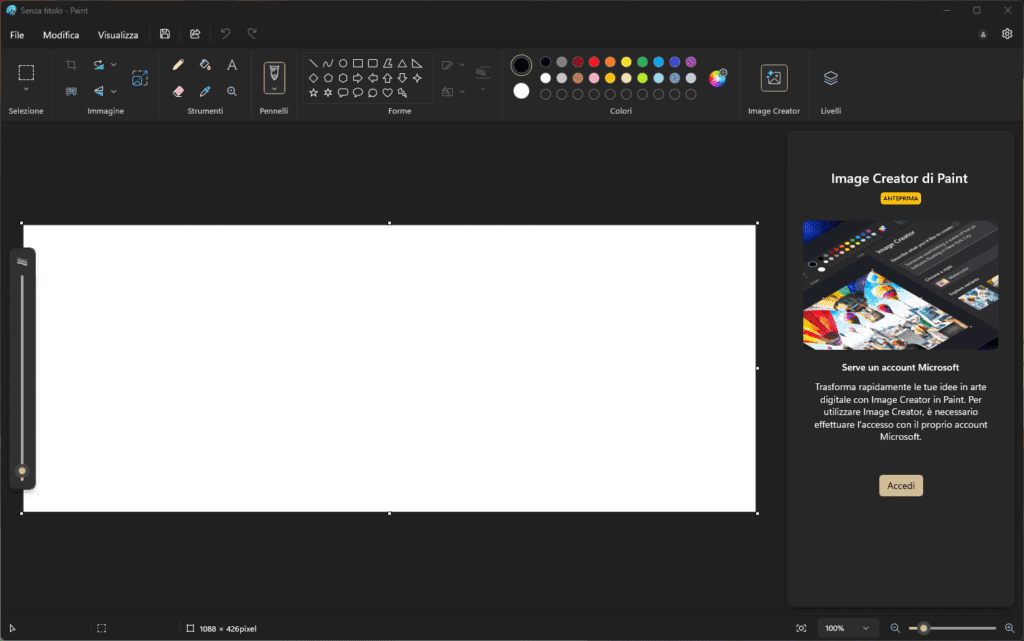Select the Pencil tool
Image resolution: width=1024 pixels, height=641 pixels.
point(178,65)
